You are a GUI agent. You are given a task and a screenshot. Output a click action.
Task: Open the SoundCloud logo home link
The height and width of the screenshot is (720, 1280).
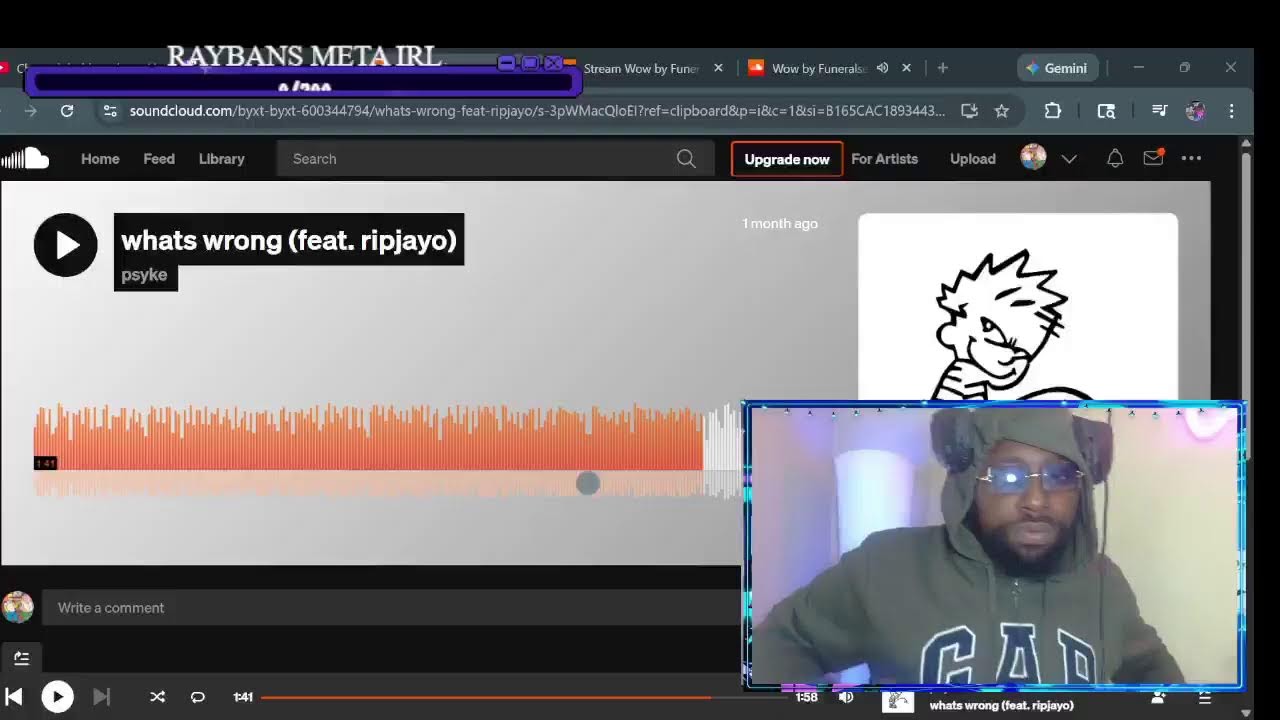25,158
